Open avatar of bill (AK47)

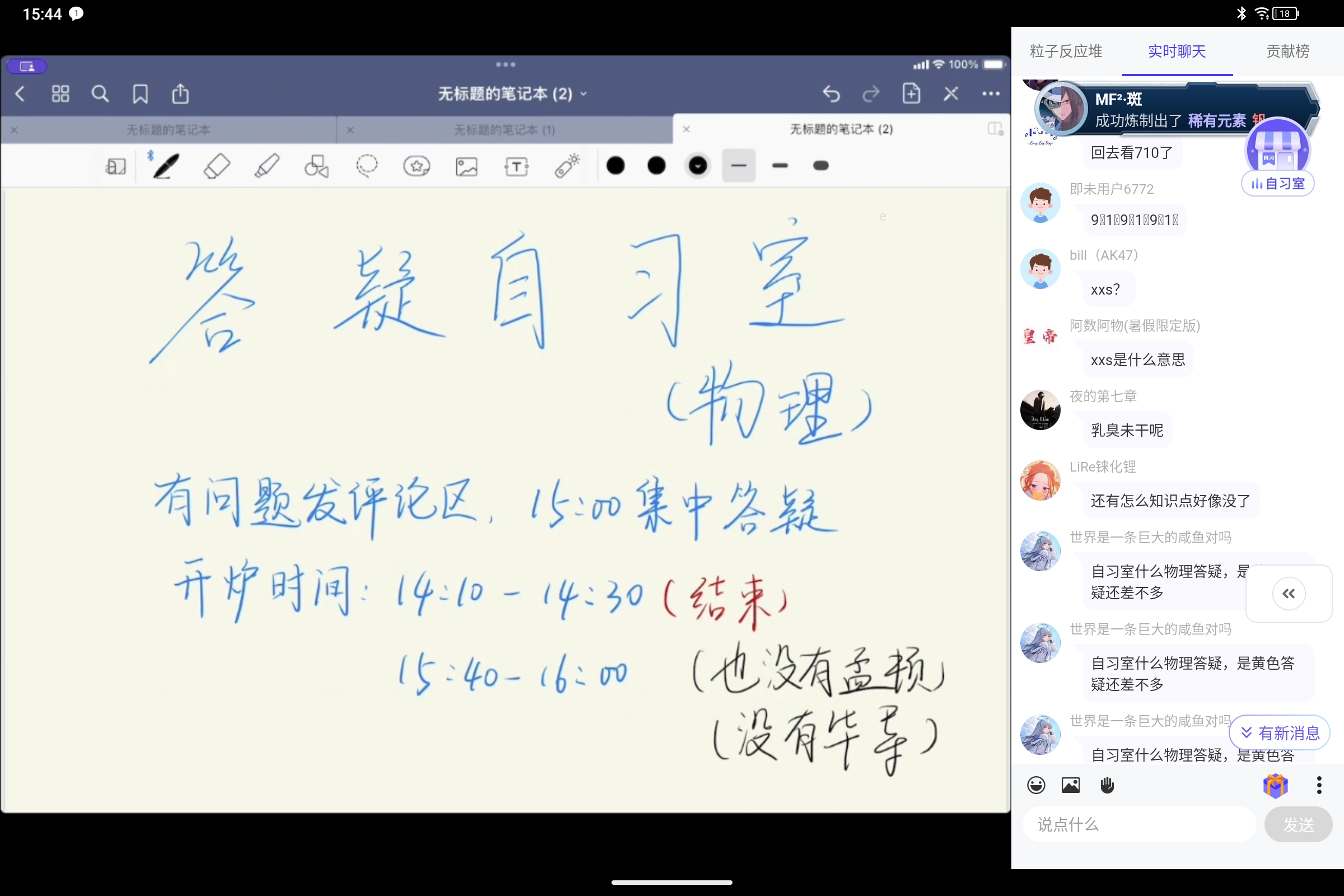(x=1040, y=269)
